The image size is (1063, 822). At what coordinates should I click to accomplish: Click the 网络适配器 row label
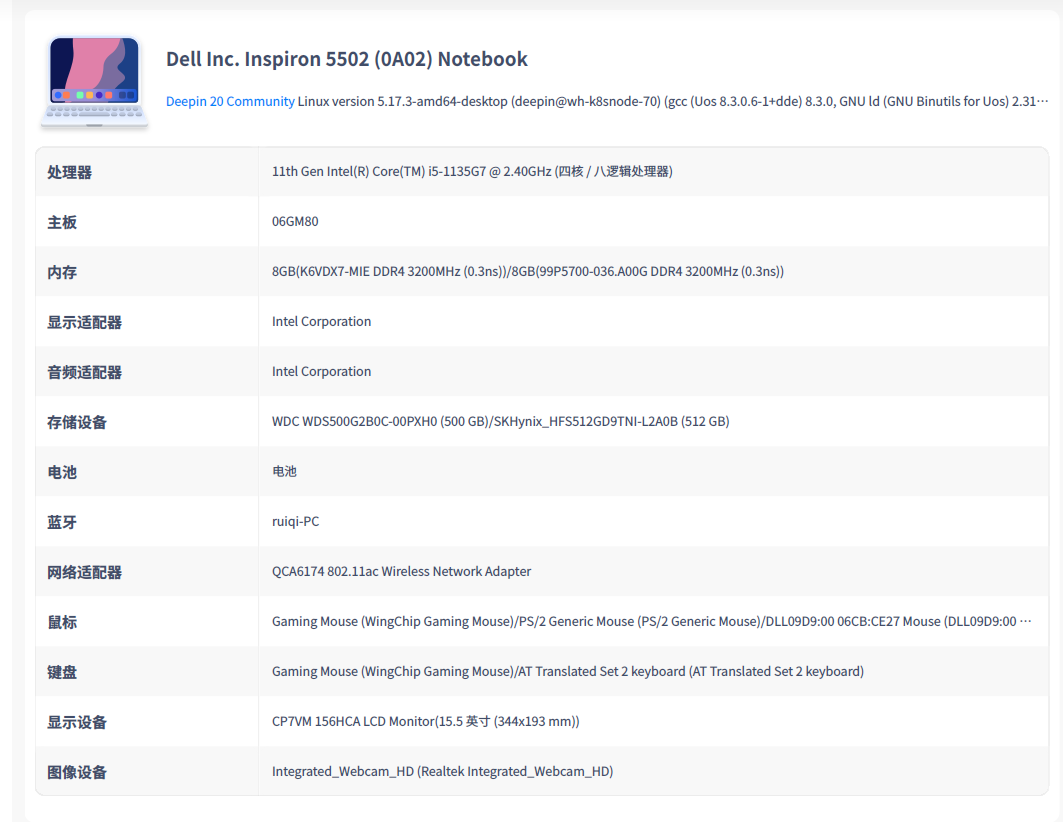[x=84, y=573]
